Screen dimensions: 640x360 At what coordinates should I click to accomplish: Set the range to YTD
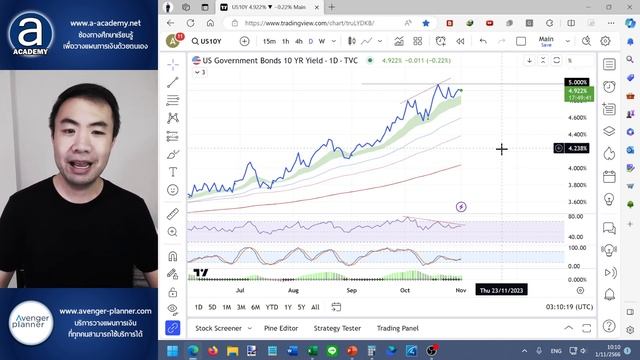[x=272, y=307]
